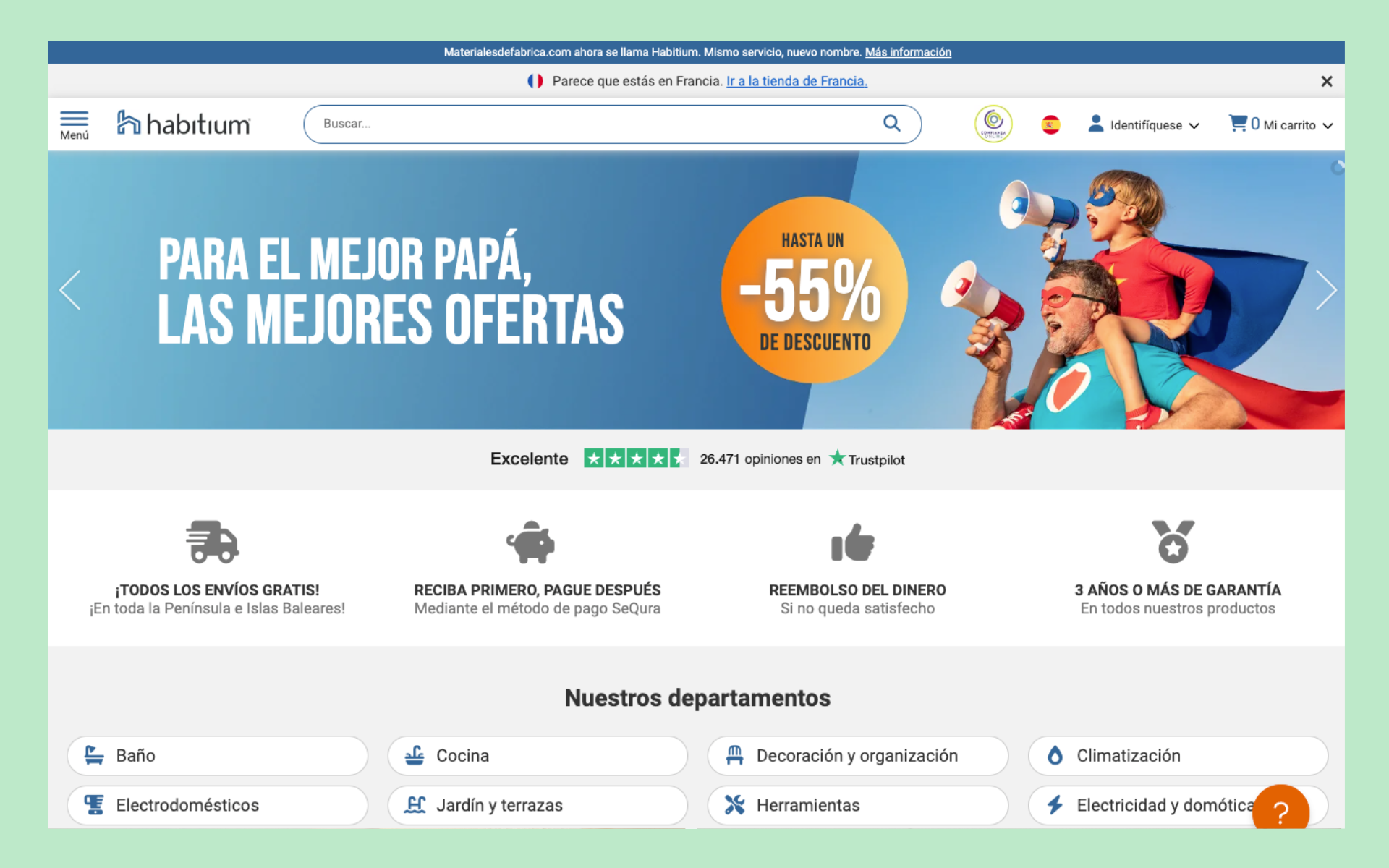This screenshot has width=1389, height=868.
Task: Click the habitium logo
Action: point(184,124)
